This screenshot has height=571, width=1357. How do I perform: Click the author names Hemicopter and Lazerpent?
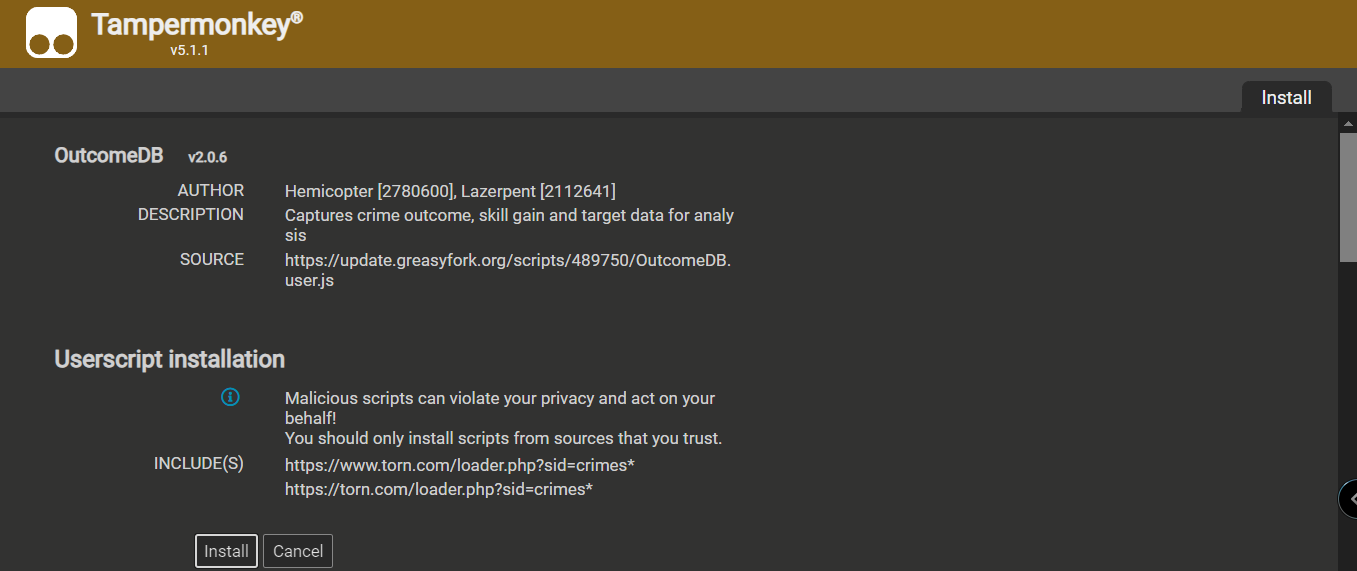coord(450,190)
